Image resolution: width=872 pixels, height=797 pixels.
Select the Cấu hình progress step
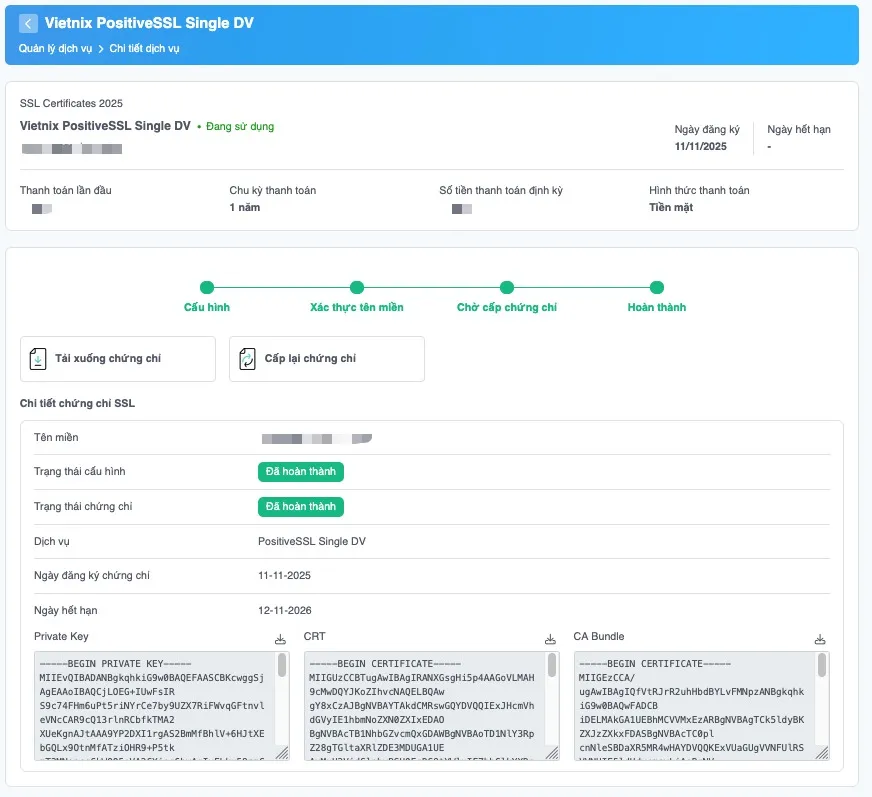point(207,288)
